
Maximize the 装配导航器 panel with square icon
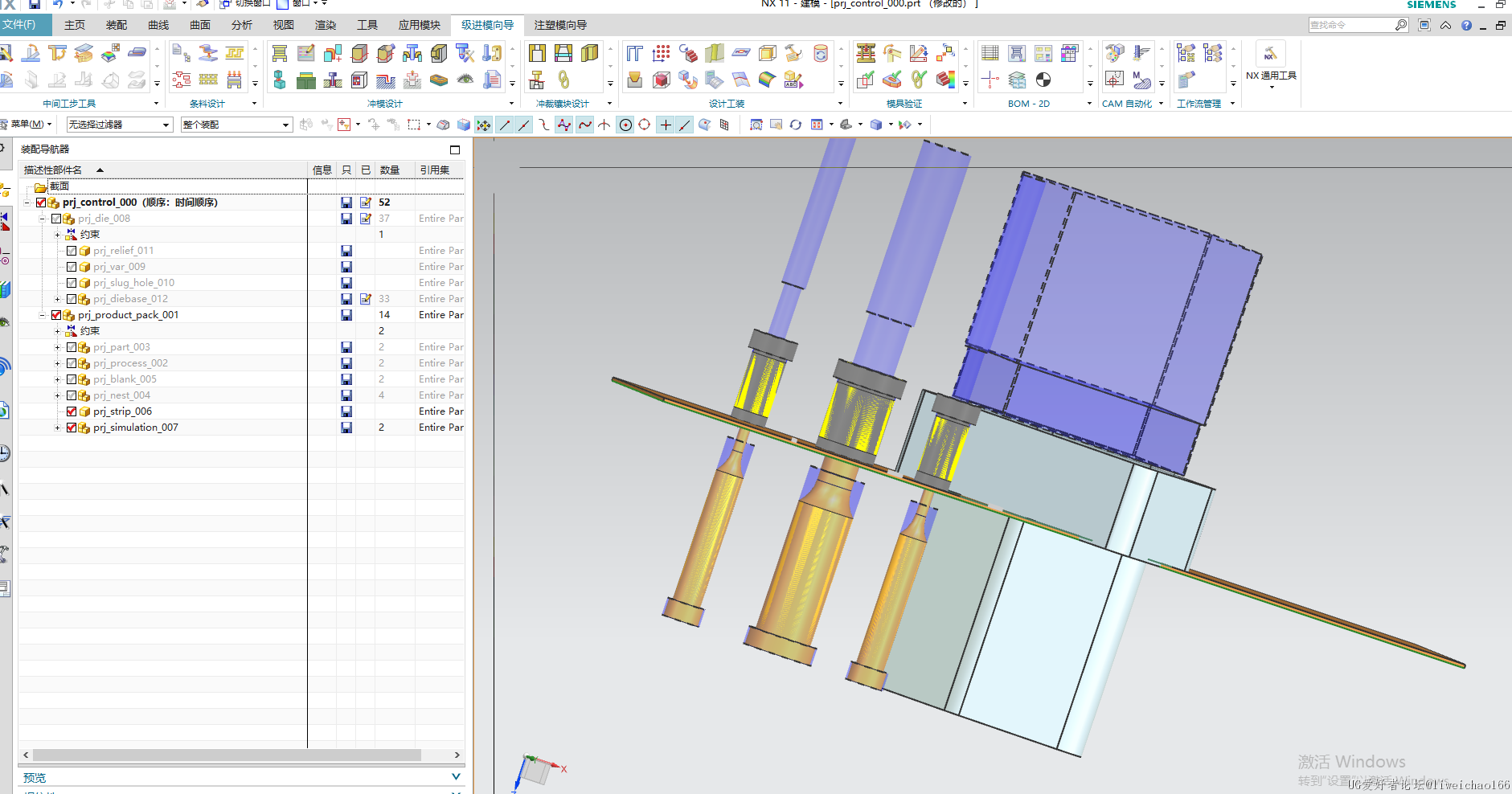point(455,149)
